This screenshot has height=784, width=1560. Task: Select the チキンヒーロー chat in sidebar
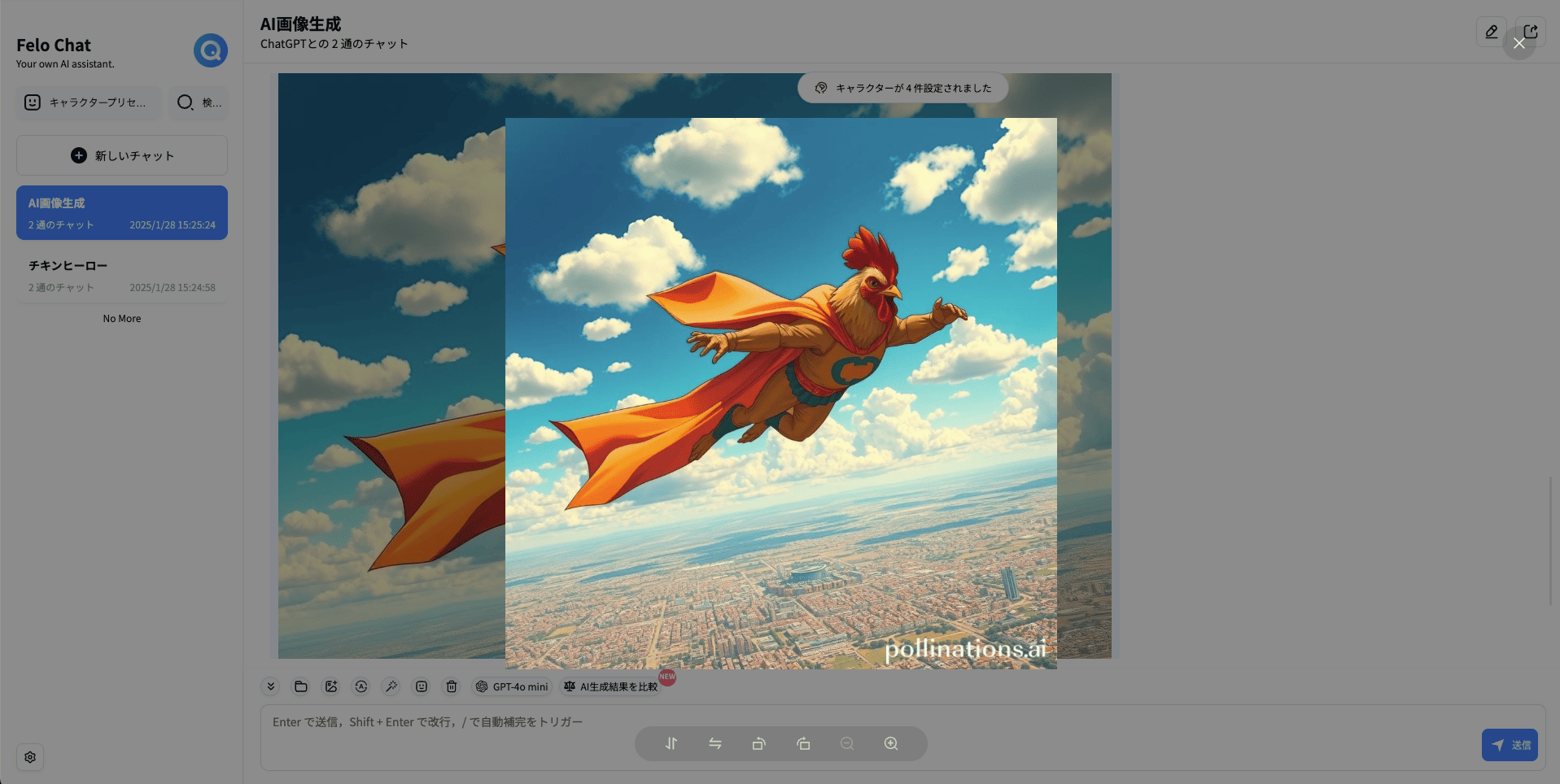coord(122,276)
